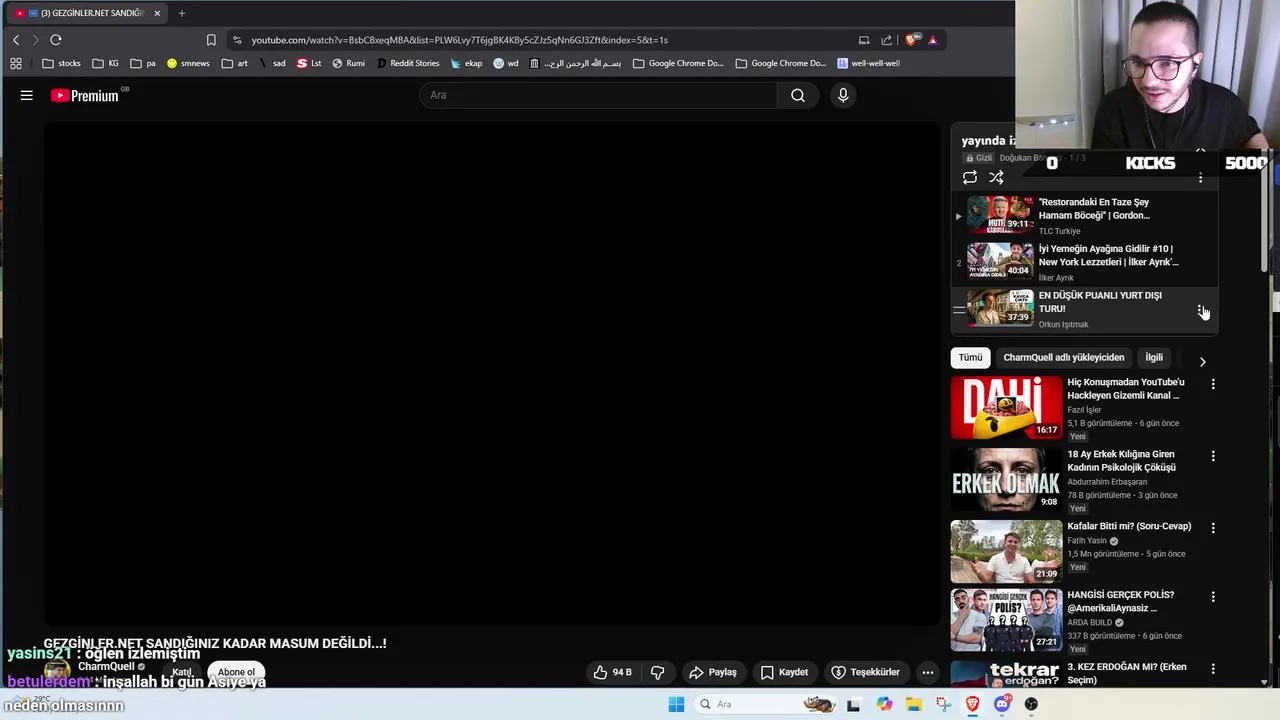Open the YouTube hamburger guide menu
This screenshot has width=1280, height=720.
[27, 96]
